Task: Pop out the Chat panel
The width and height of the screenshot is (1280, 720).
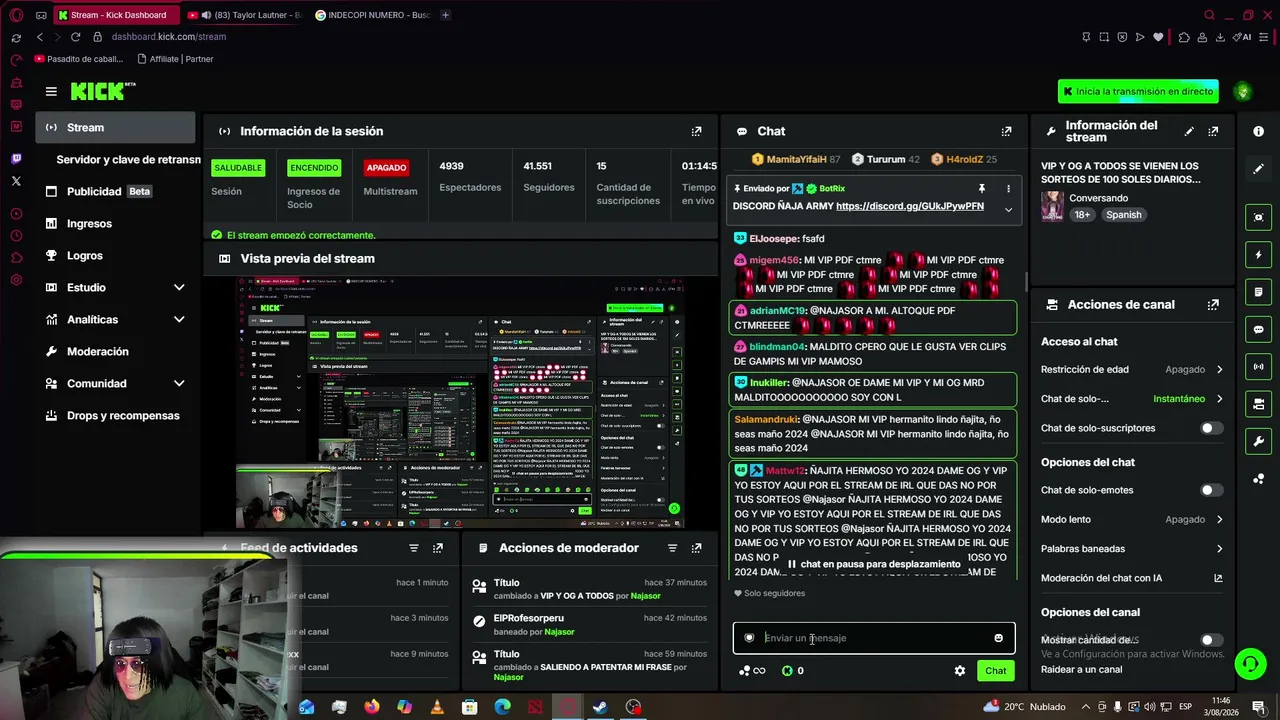Action: tap(1006, 131)
